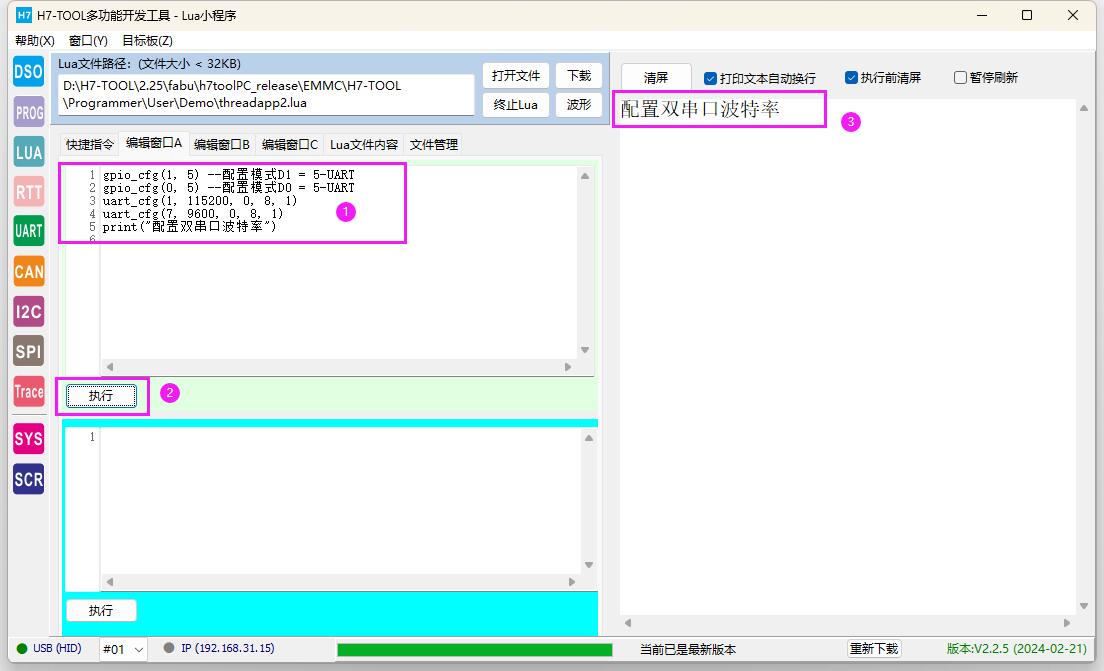Click the lower editor's vertical scrollbar up arrow
The width and height of the screenshot is (1104, 671).
(x=589, y=438)
